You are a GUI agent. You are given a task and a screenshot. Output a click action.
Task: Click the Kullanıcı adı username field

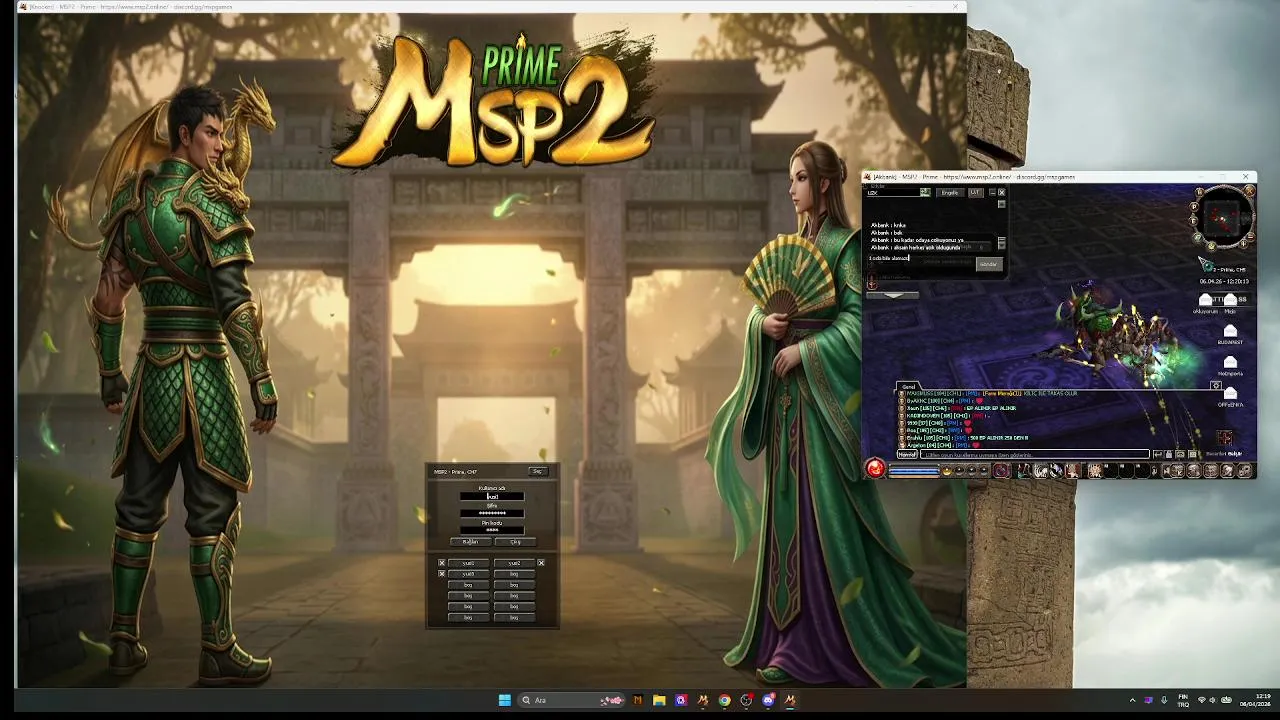(x=492, y=496)
